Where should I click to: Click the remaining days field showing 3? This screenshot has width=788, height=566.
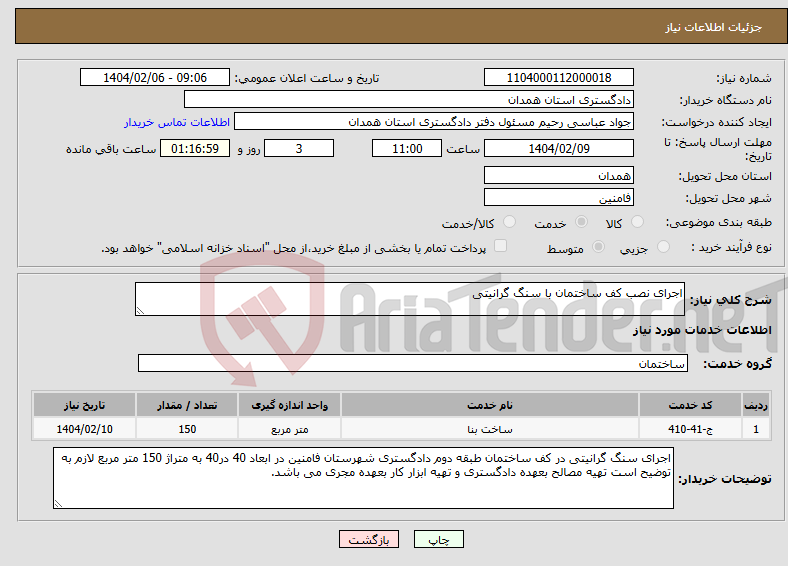click(299, 148)
